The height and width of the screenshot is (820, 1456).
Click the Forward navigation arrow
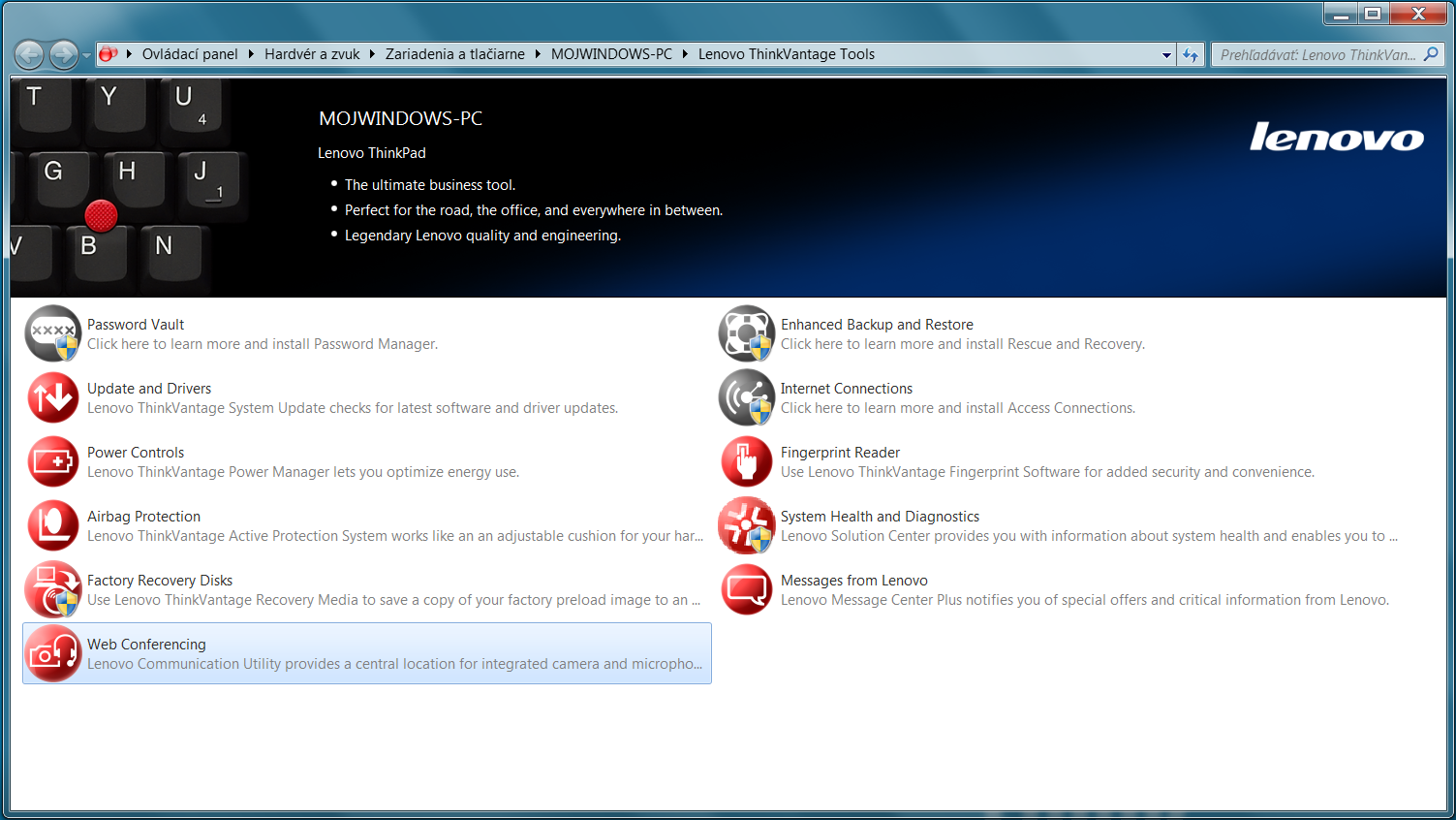(x=63, y=54)
